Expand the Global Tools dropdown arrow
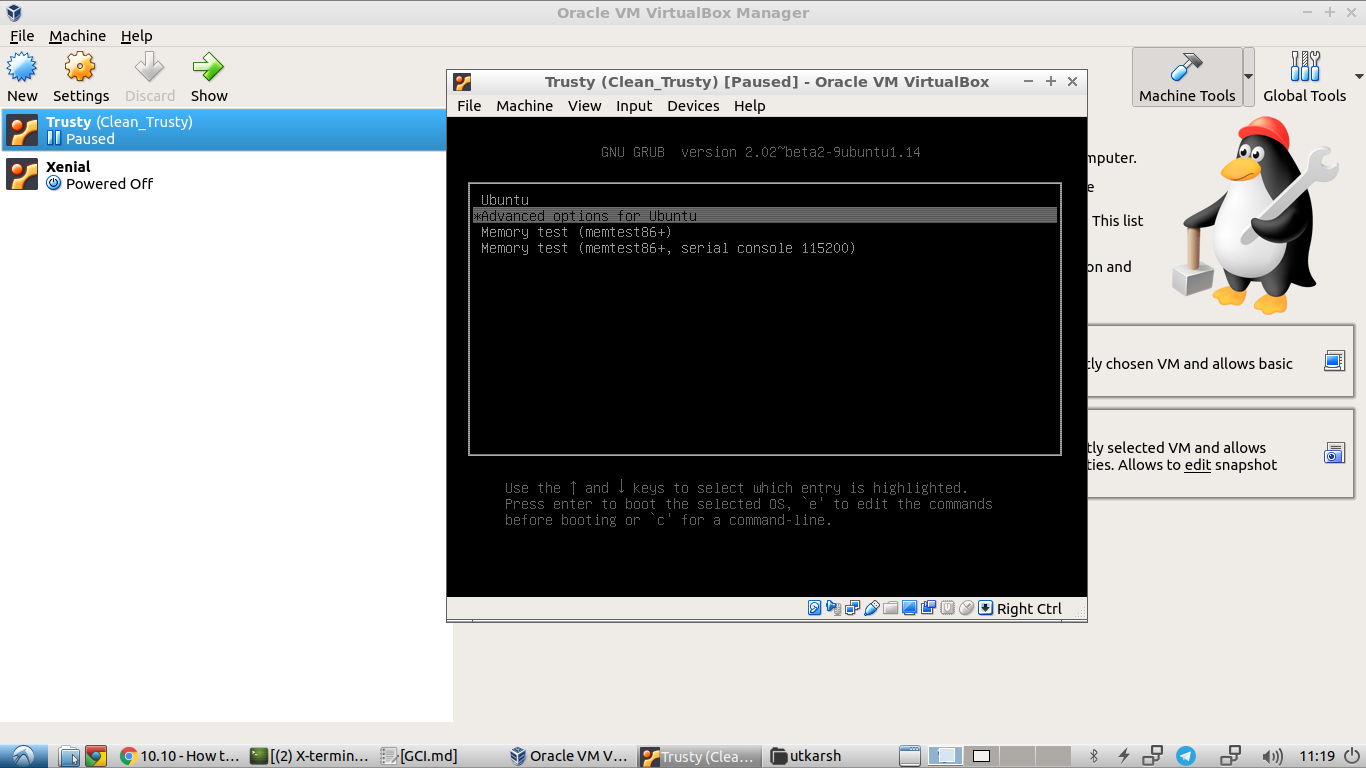The width and height of the screenshot is (1366, 768). coord(1360,75)
